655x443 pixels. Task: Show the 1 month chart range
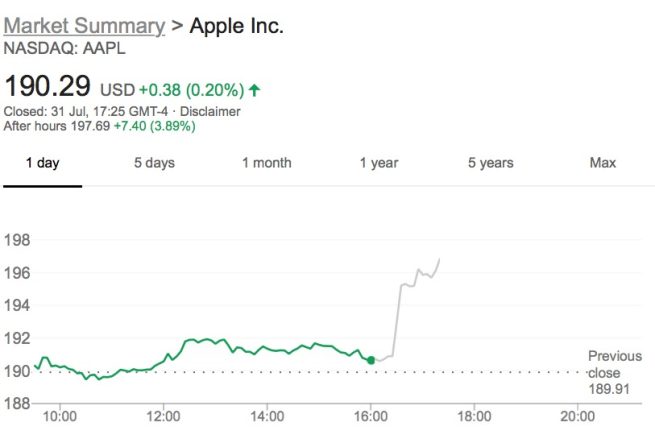point(266,163)
